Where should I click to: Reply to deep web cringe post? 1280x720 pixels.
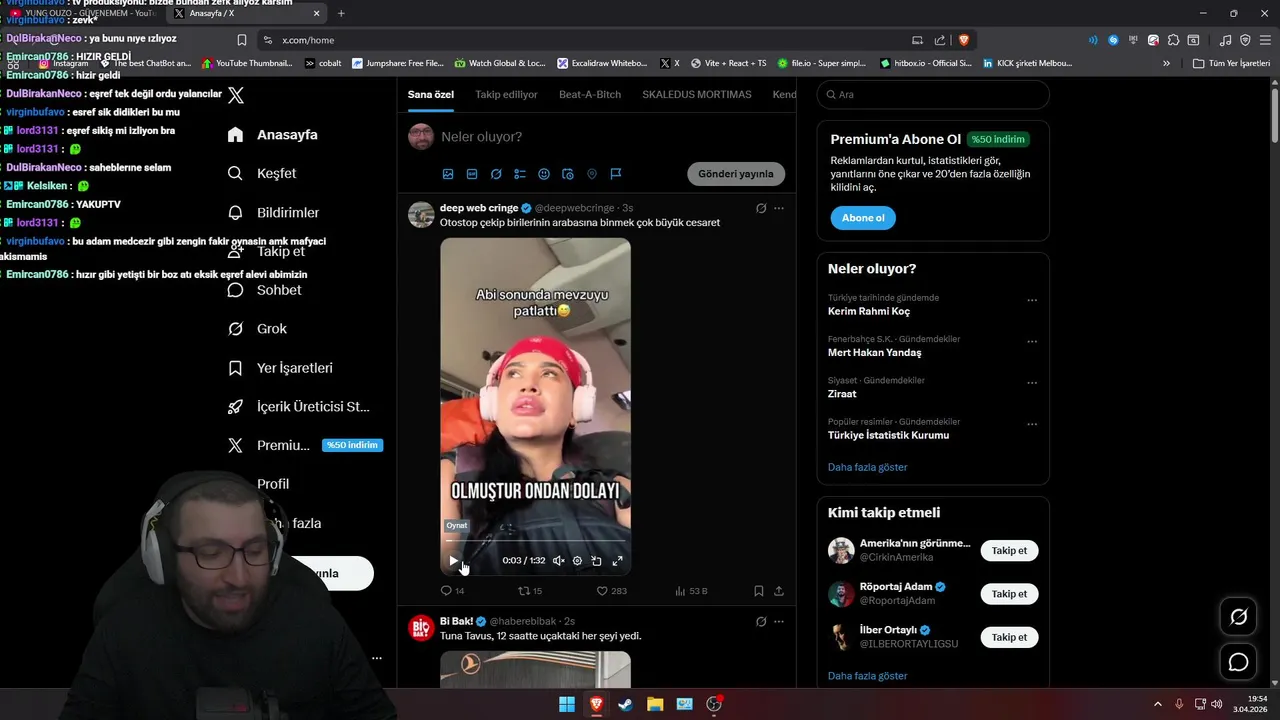(x=453, y=591)
